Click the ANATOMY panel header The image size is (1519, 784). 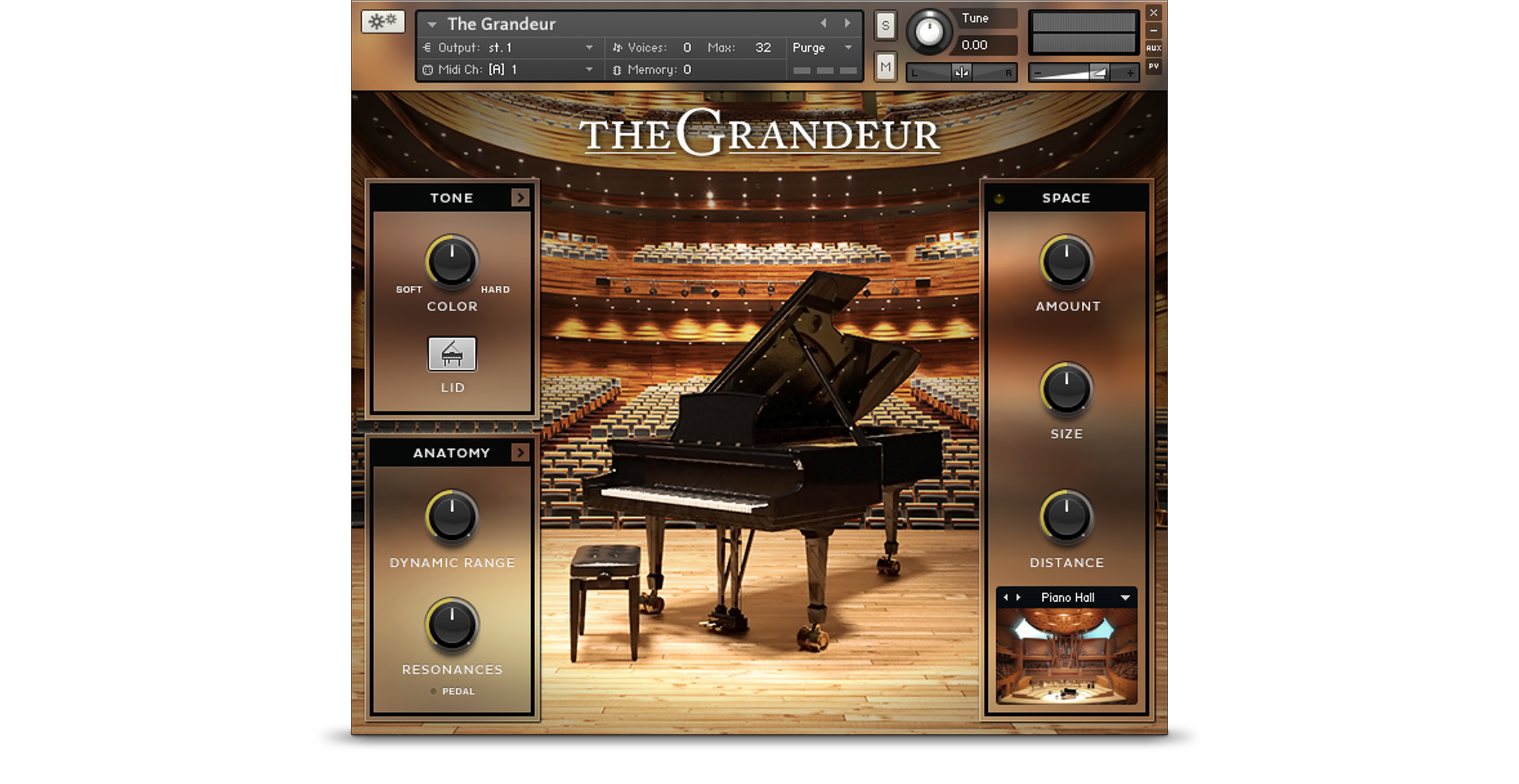[452, 452]
